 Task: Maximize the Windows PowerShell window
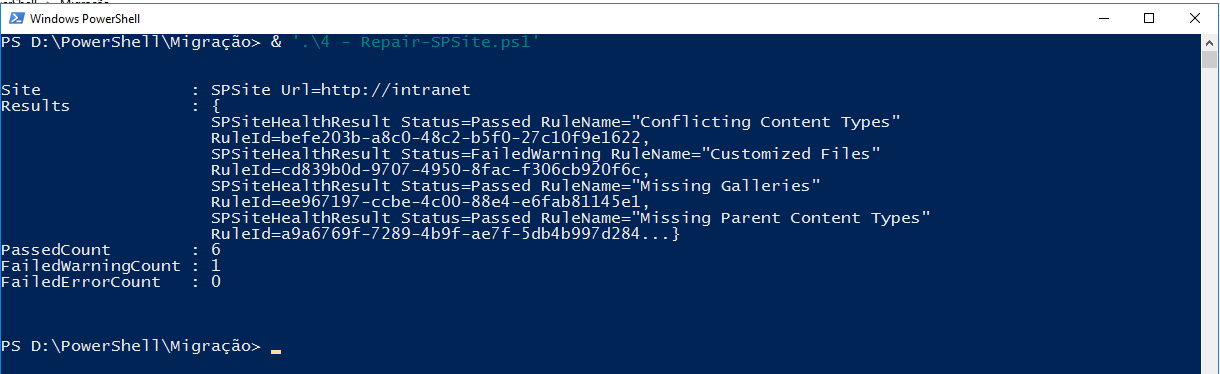tap(1149, 18)
